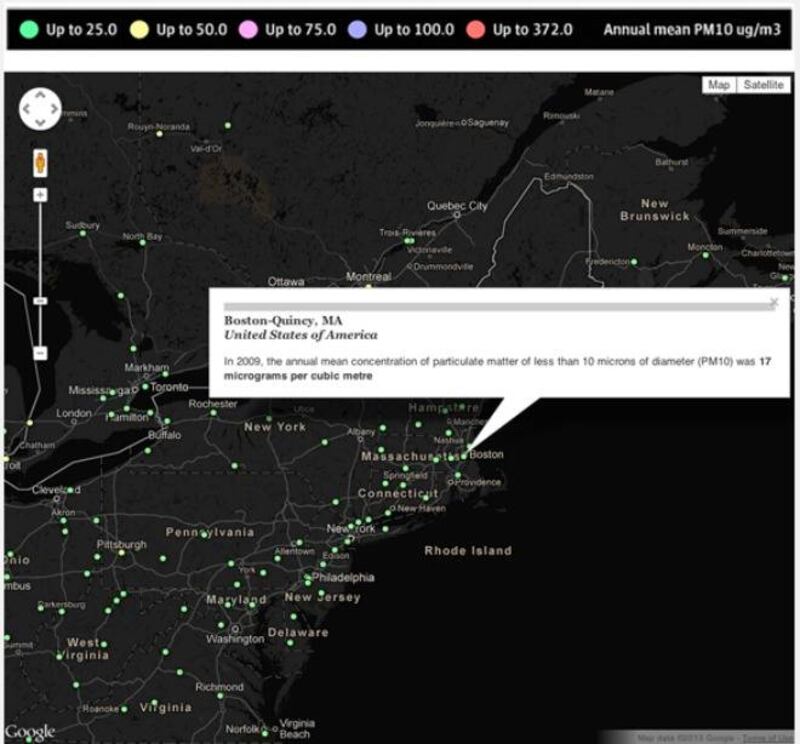Viewport: 800px width, 744px height.
Task: Select the Moncton station marker
Action: coord(706,255)
